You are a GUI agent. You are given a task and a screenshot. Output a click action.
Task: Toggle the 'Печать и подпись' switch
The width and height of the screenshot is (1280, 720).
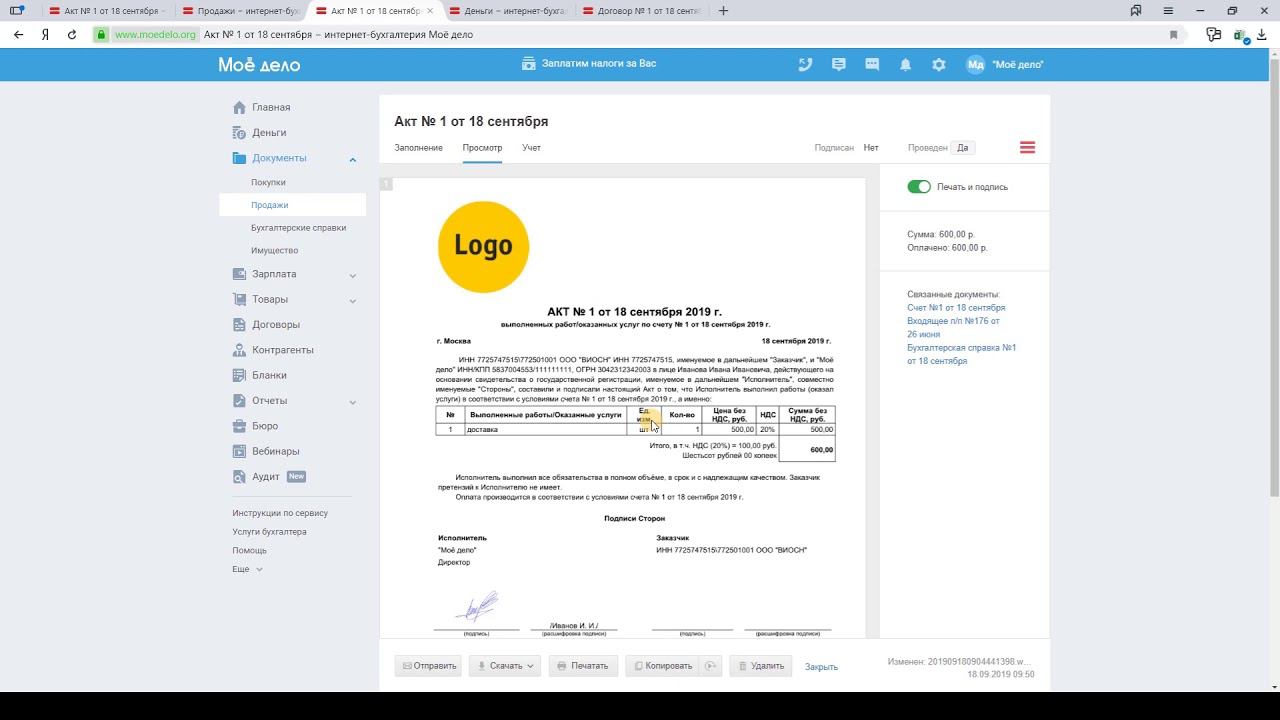tap(919, 187)
